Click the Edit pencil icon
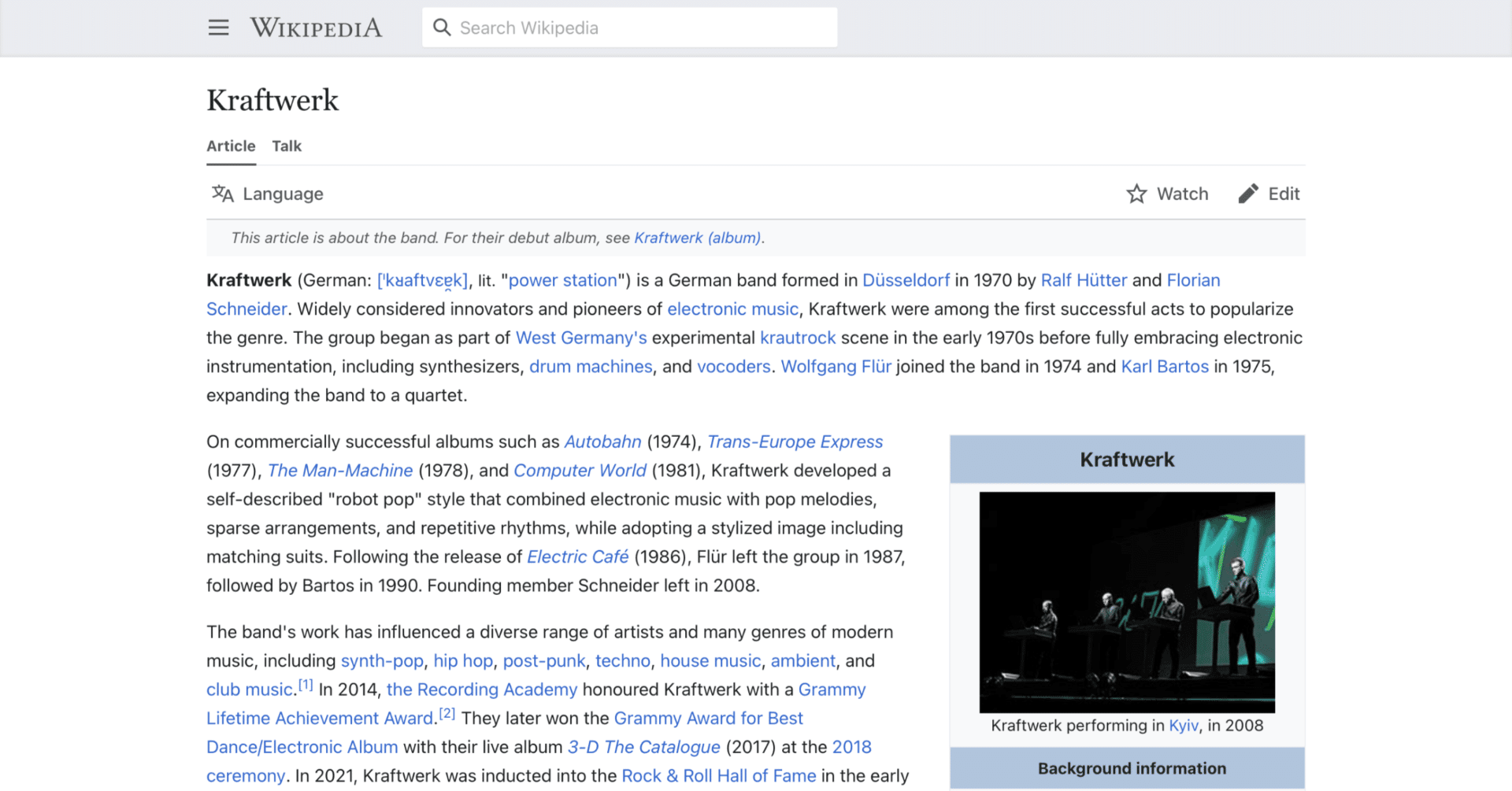Viewport: 1512px width, 791px height. click(x=1248, y=194)
